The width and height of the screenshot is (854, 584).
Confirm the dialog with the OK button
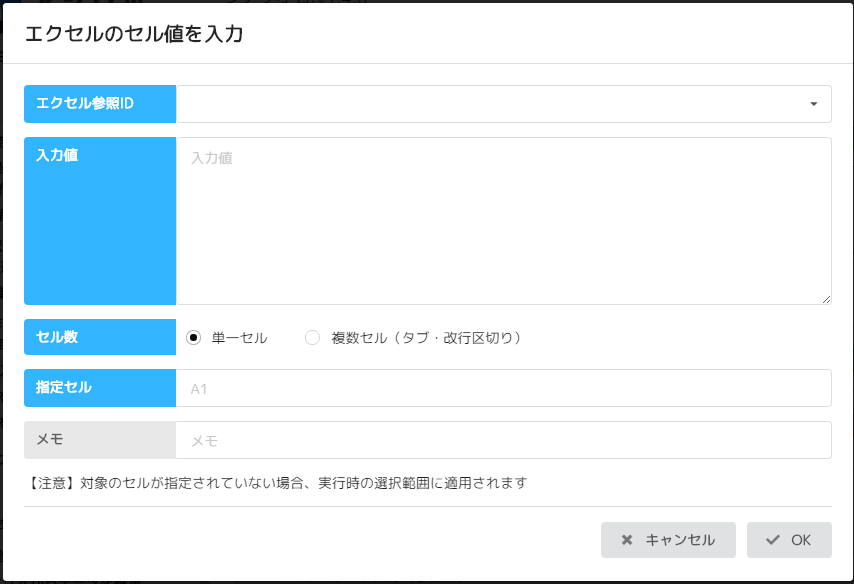coord(789,540)
